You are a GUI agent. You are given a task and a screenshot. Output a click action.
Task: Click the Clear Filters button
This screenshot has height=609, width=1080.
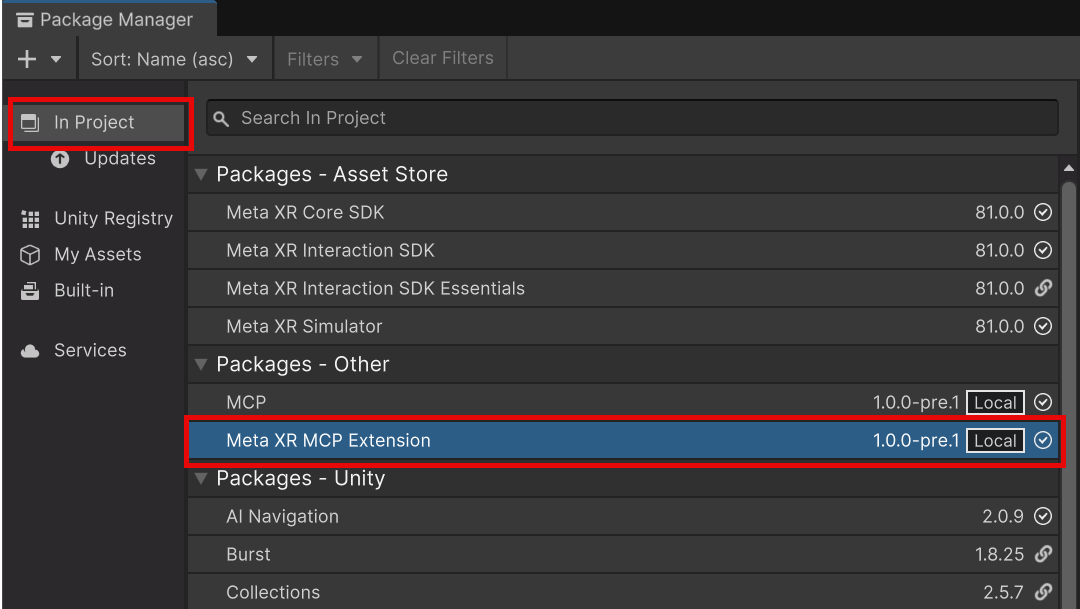coord(443,59)
